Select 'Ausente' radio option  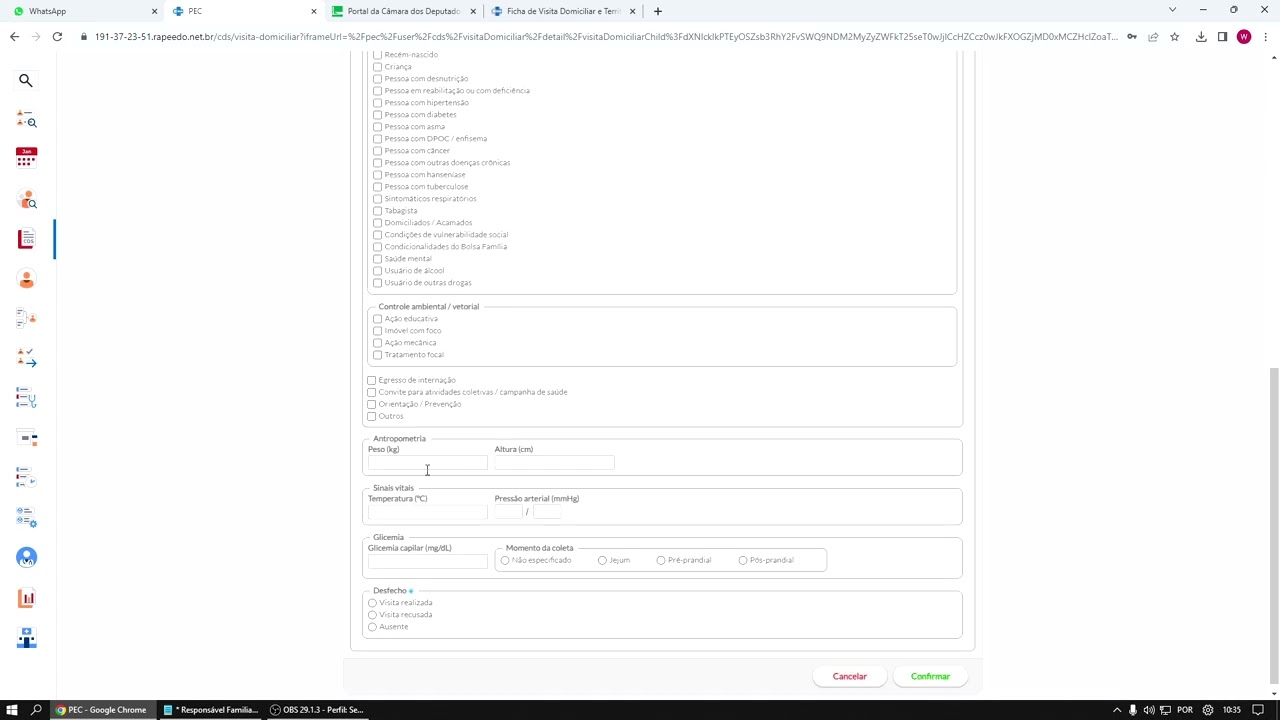372,627
